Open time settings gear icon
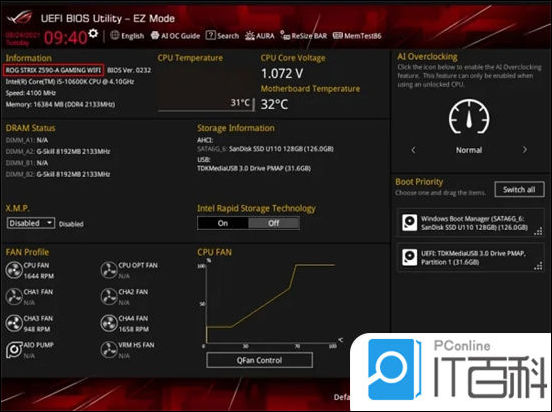This screenshot has height=412, width=552. click(x=93, y=33)
